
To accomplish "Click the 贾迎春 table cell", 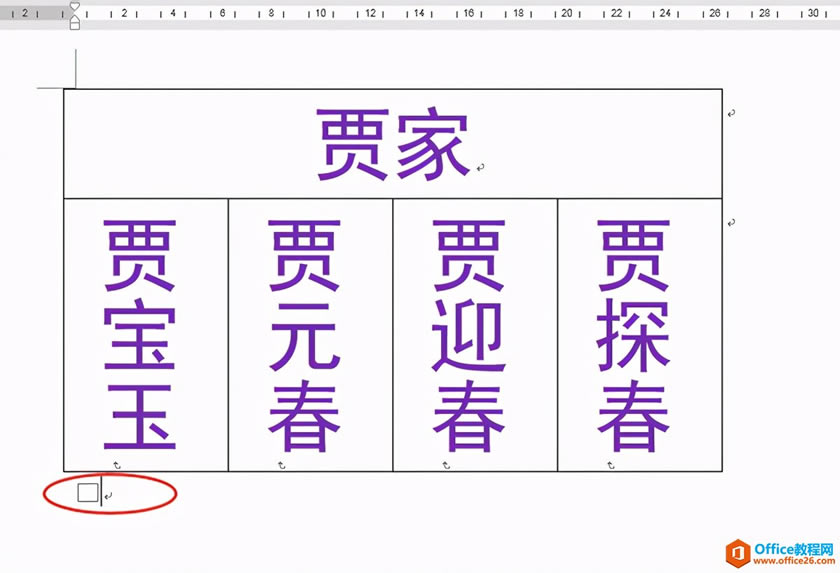I will [475, 335].
